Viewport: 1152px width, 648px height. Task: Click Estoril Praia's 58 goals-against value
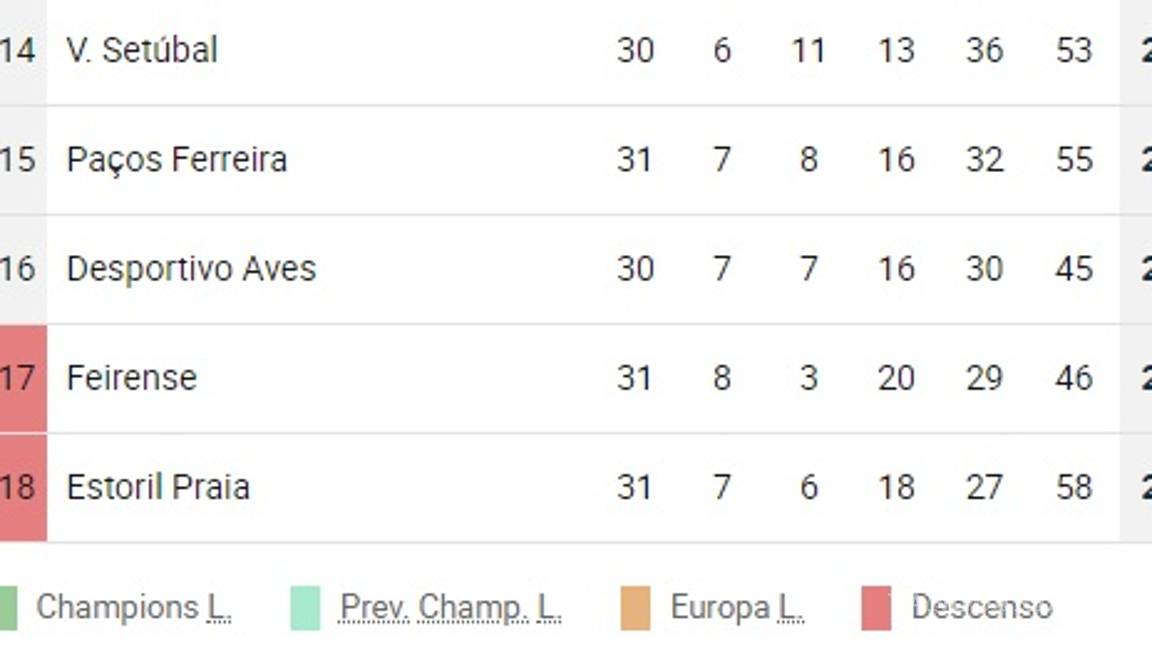point(1073,487)
